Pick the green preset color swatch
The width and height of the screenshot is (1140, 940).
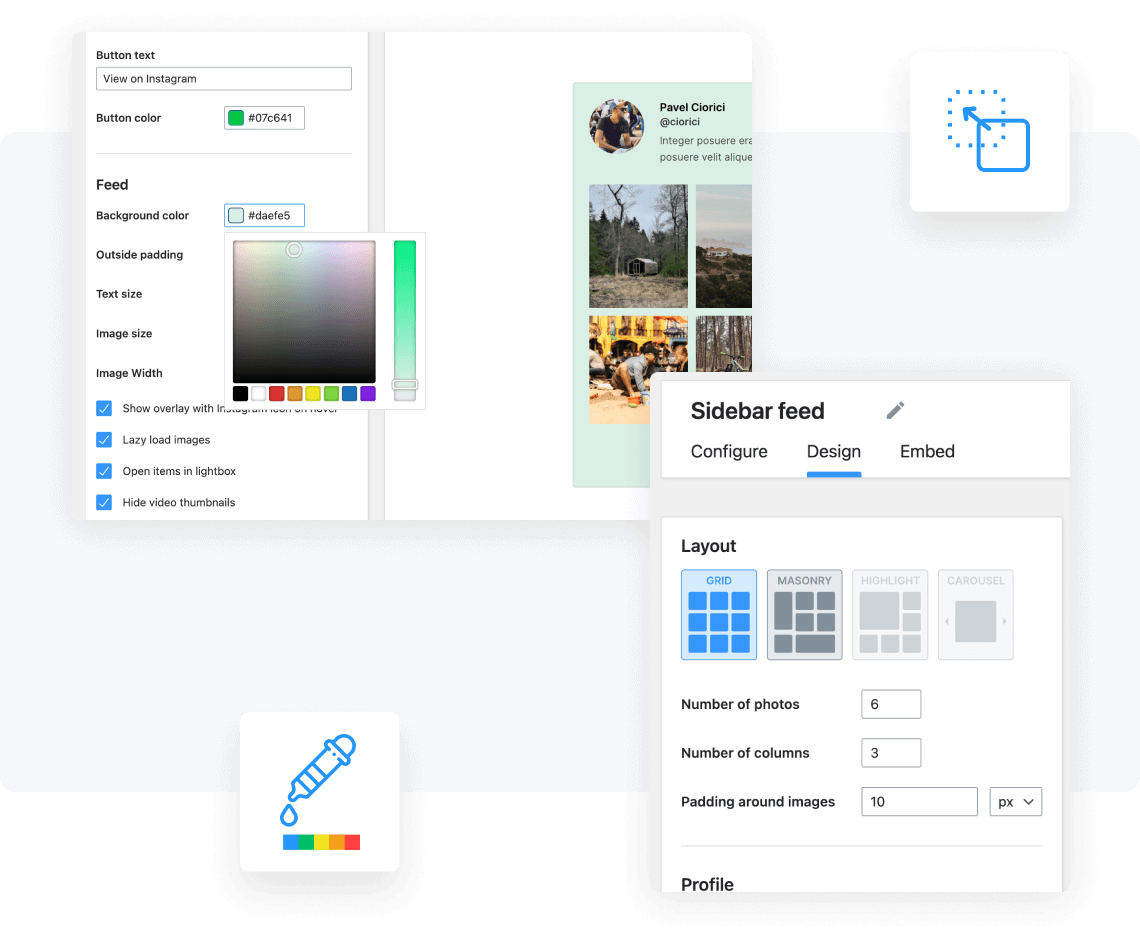[332, 393]
